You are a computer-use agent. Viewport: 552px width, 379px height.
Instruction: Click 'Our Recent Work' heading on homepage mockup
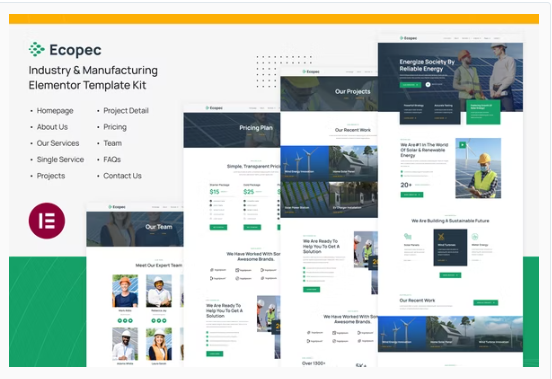(x=417, y=300)
